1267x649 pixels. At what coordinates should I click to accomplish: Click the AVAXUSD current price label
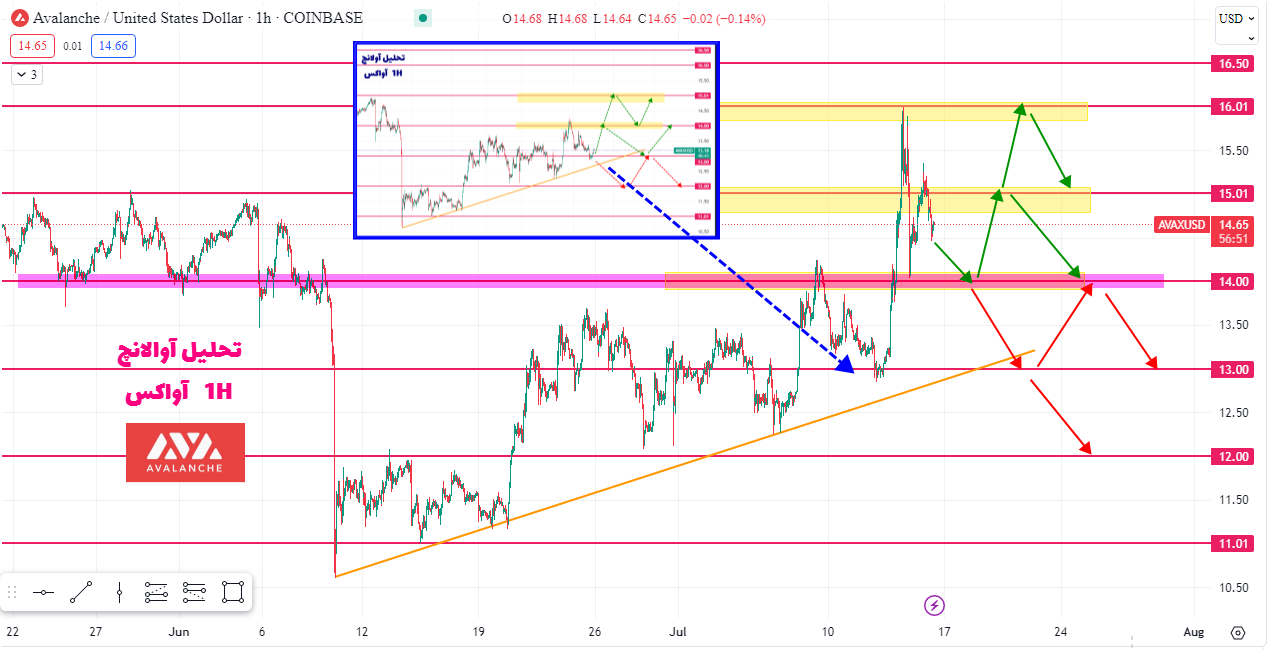click(1182, 224)
